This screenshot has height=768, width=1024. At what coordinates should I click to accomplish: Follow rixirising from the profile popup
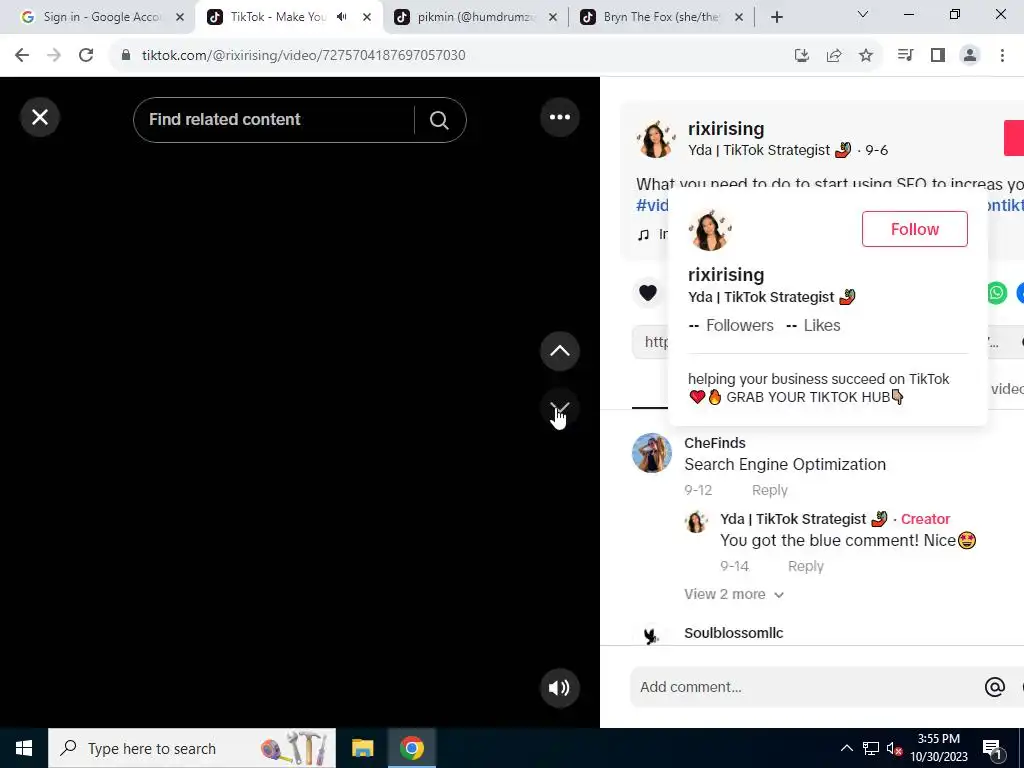point(914,229)
